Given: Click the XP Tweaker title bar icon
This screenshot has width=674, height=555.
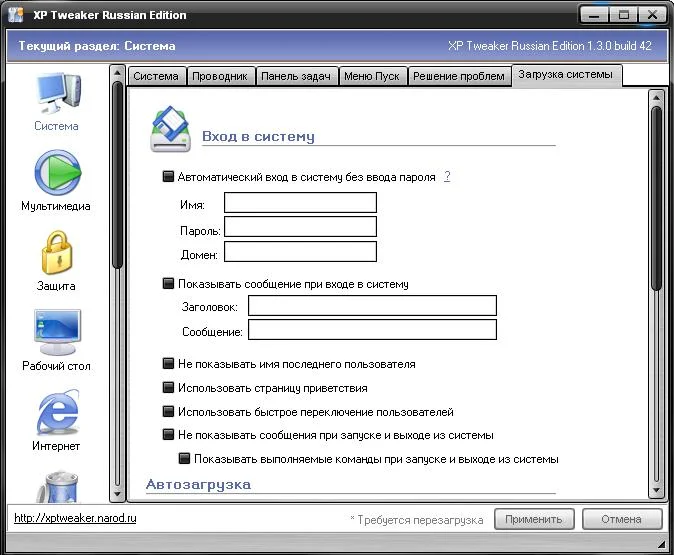Looking at the screenshot, I should pos(16,15).
